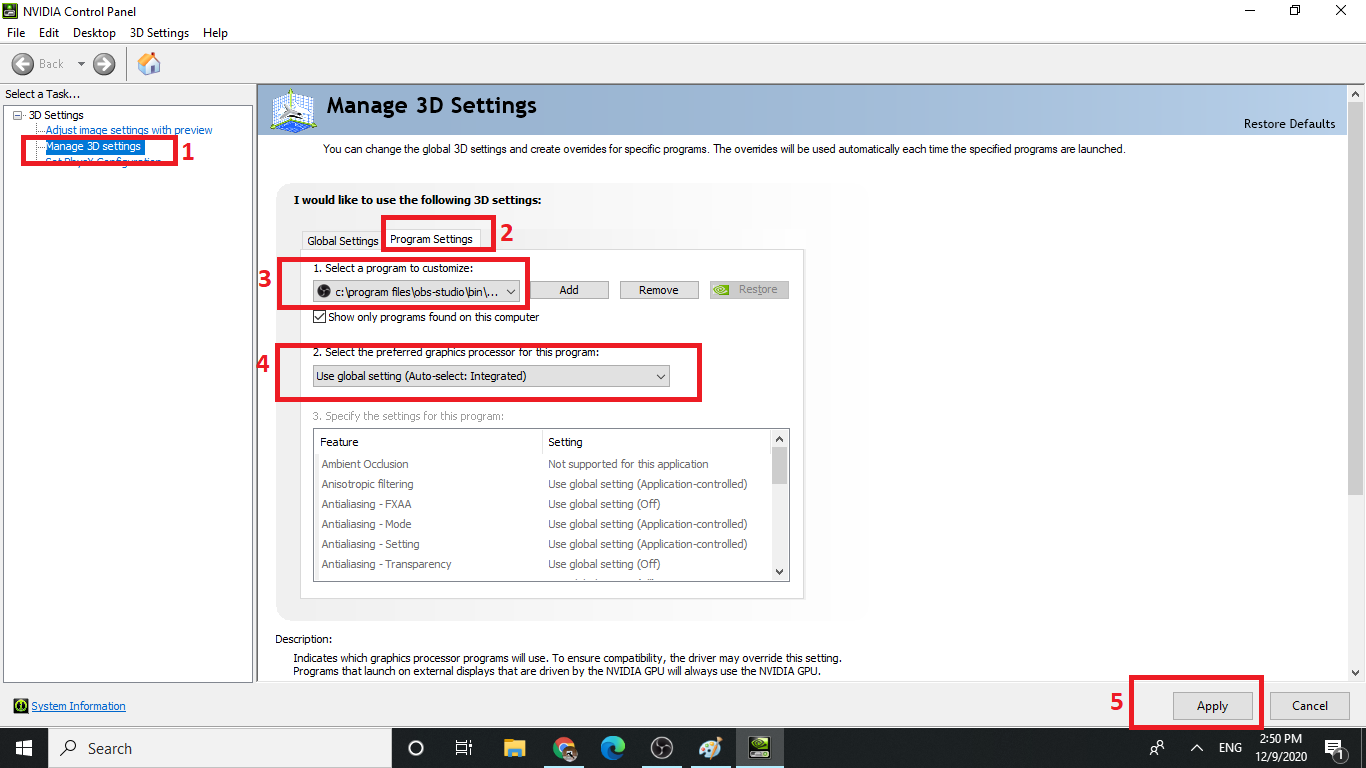This screenshot has height=768, width=1366.
Task: Open the Help menu
Action: [215, 33]
